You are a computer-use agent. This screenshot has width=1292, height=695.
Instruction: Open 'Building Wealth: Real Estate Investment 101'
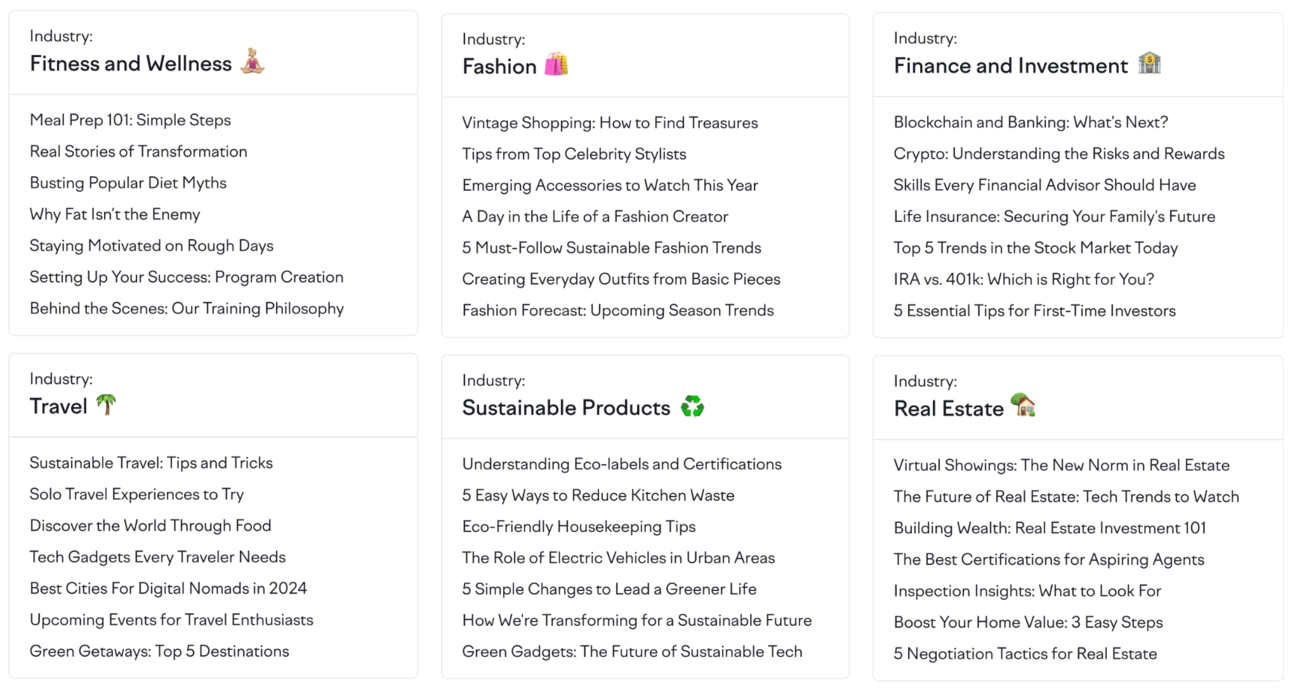click(1050, 528)
